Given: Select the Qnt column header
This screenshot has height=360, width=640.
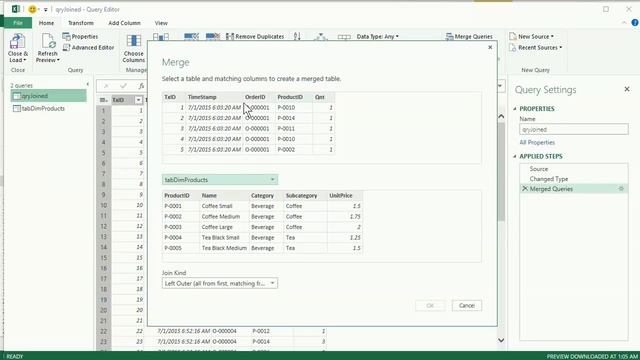Looking at the screenshot, I should click(324, 97).
